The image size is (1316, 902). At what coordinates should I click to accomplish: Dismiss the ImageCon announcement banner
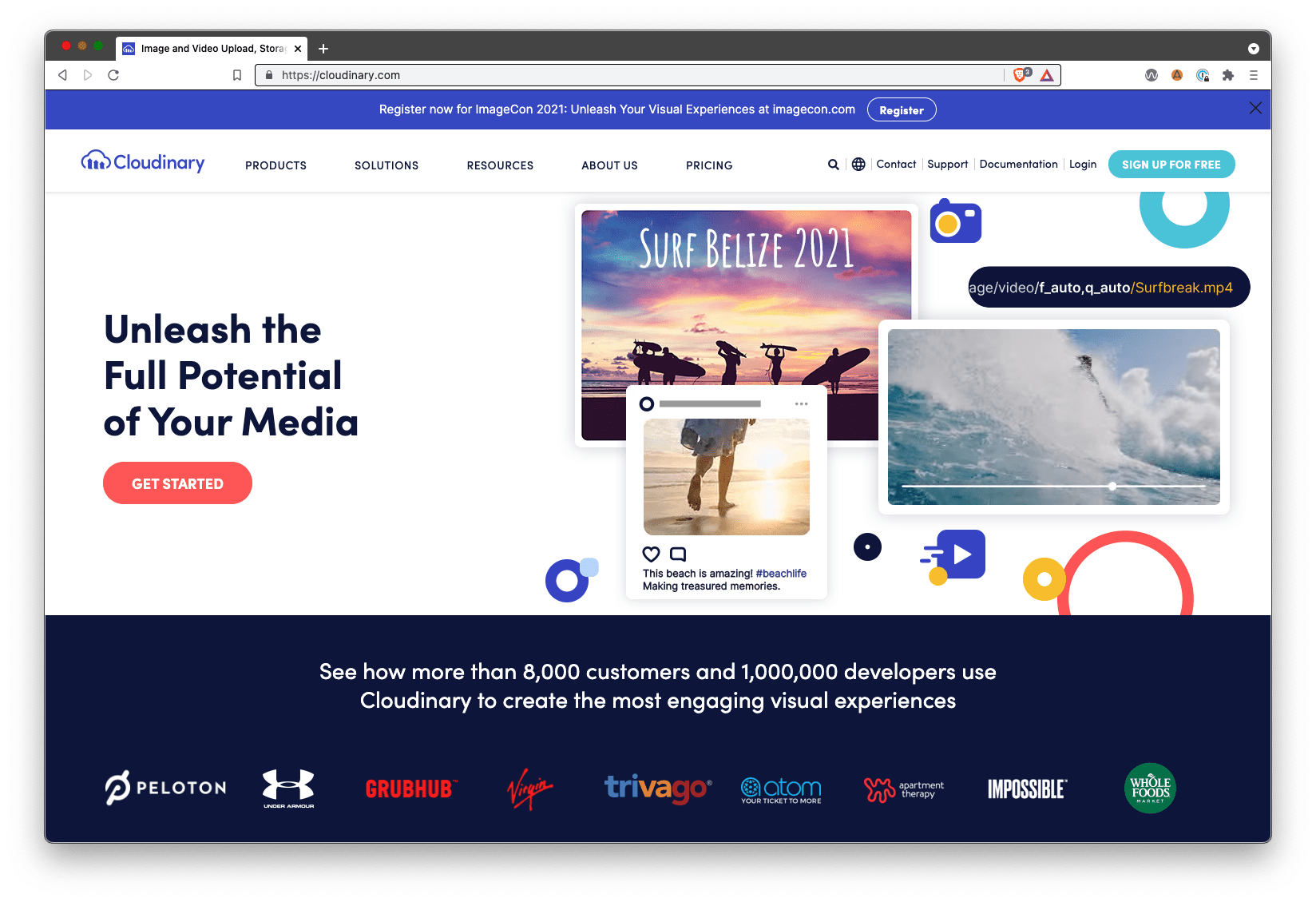1255,109
